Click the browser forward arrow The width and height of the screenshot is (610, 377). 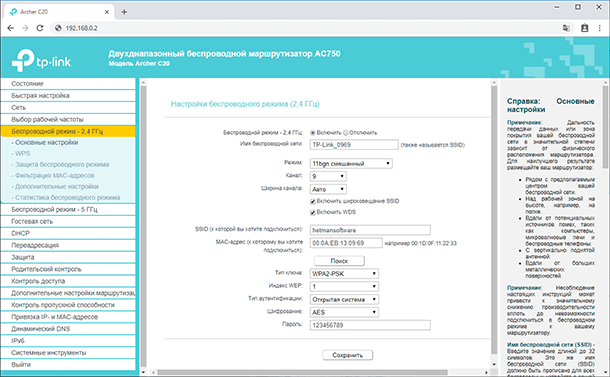coord(25,28)
